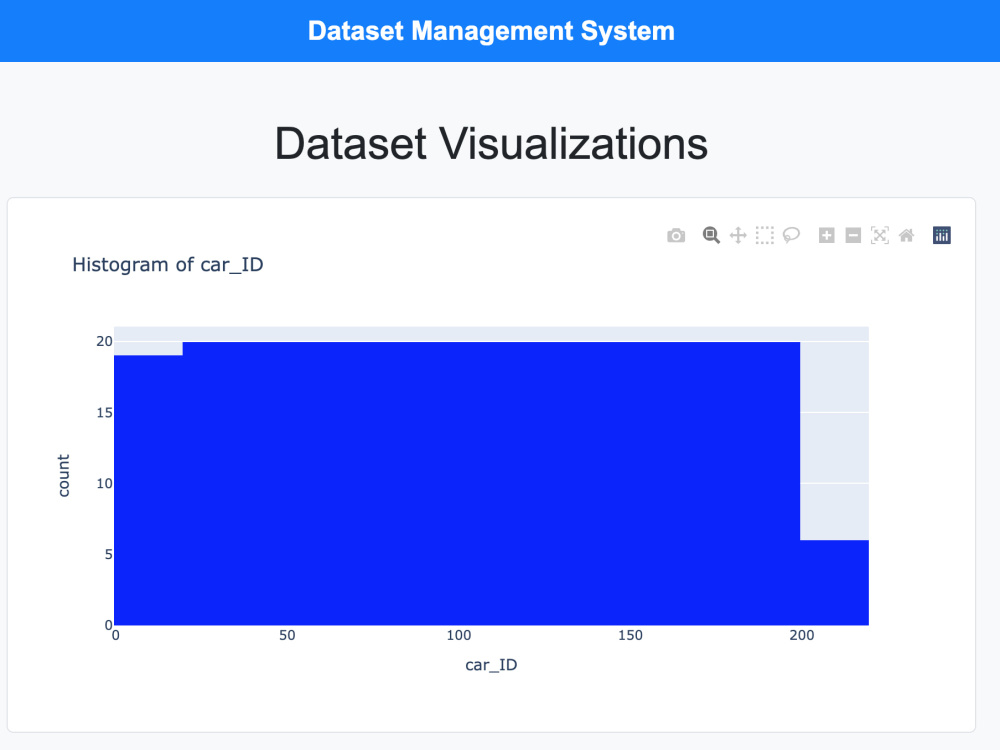Click the Dataset Visualizations heading
This screenshot has width=1000, height=750.
pyautogui.click(x=491, y=143)
